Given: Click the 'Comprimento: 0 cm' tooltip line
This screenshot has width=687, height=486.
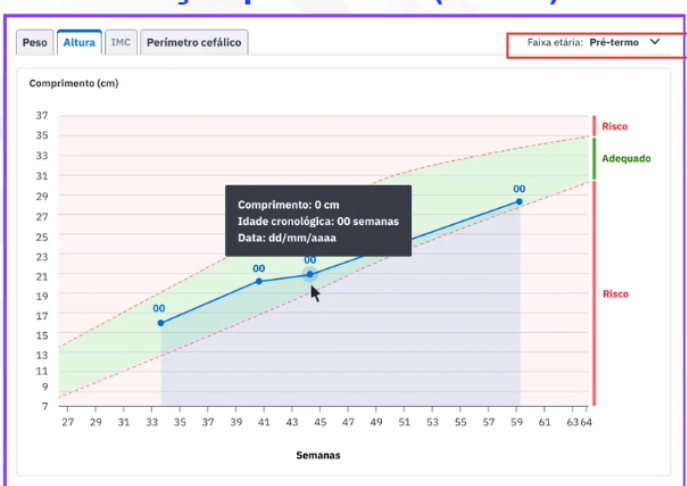Looking at the screenshot, I should (x=288, y=205).
